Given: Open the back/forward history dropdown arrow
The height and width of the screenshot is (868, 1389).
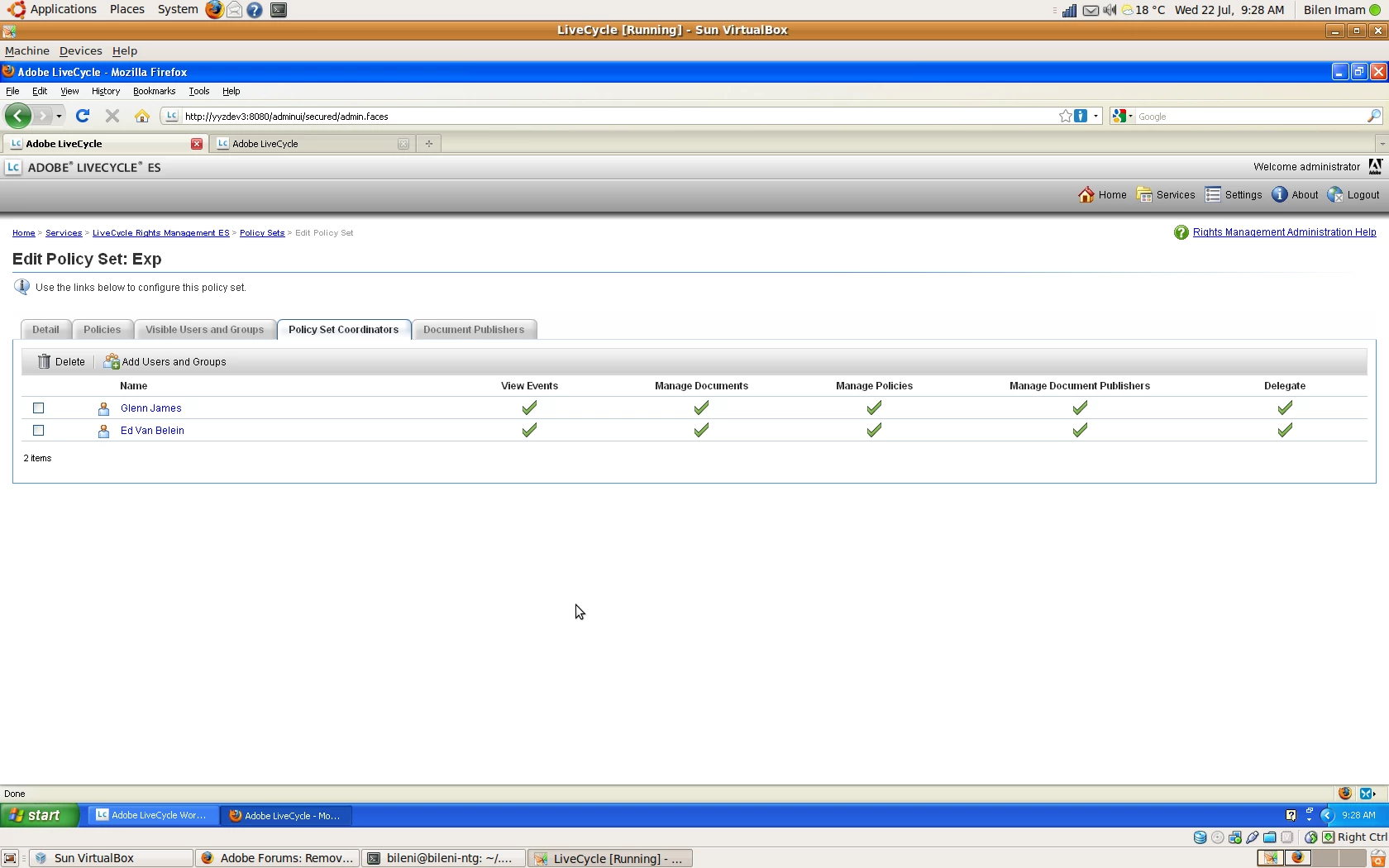Looking at the screenshot, I should point(59,116).
